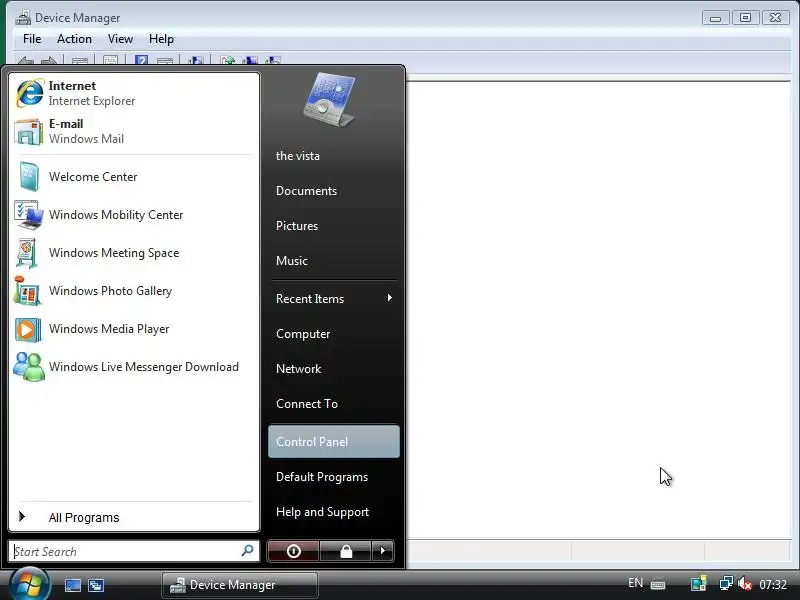This screenshot has height=600, width=800.
Task: Minimize the Device Manager window
Action: (715, 18)
